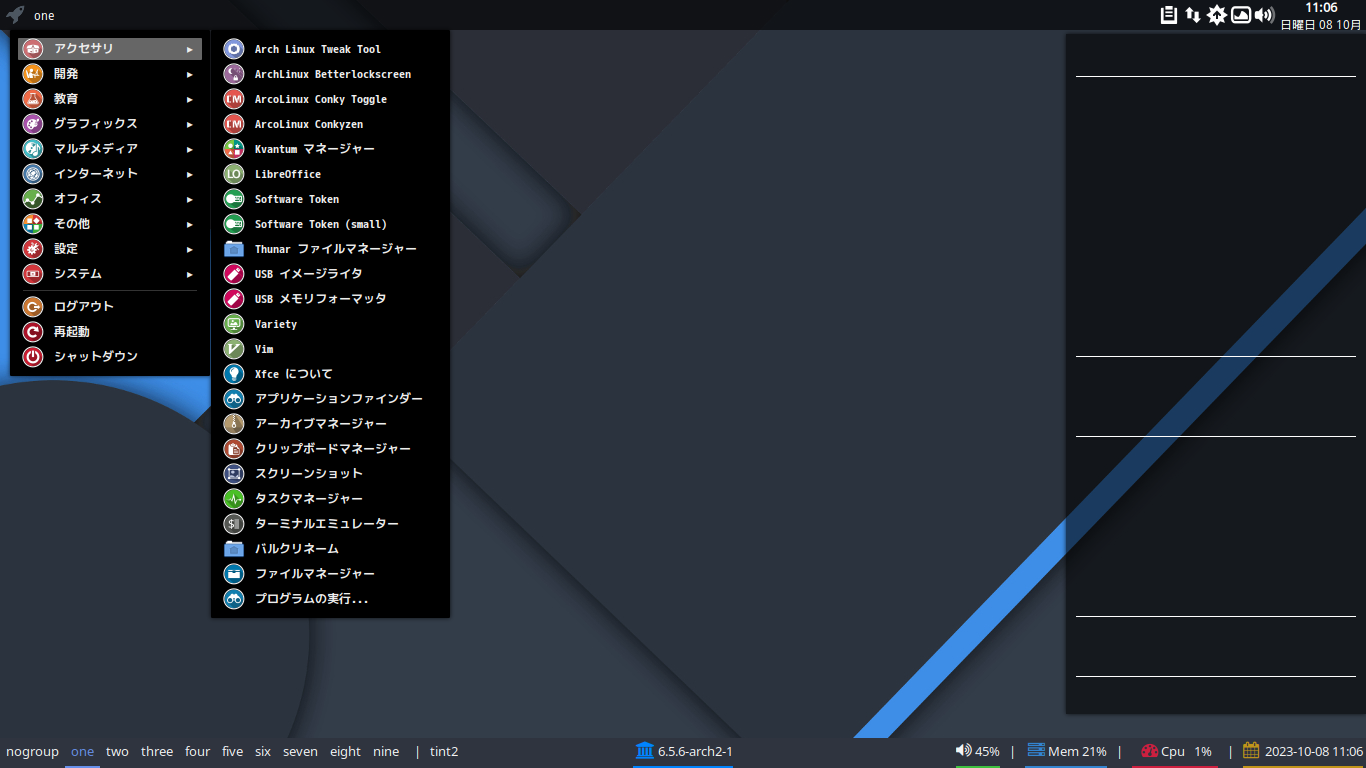Open the gear settings tray icon
The width and height of the screenshot is (1366, 768).
point(1217,15)
